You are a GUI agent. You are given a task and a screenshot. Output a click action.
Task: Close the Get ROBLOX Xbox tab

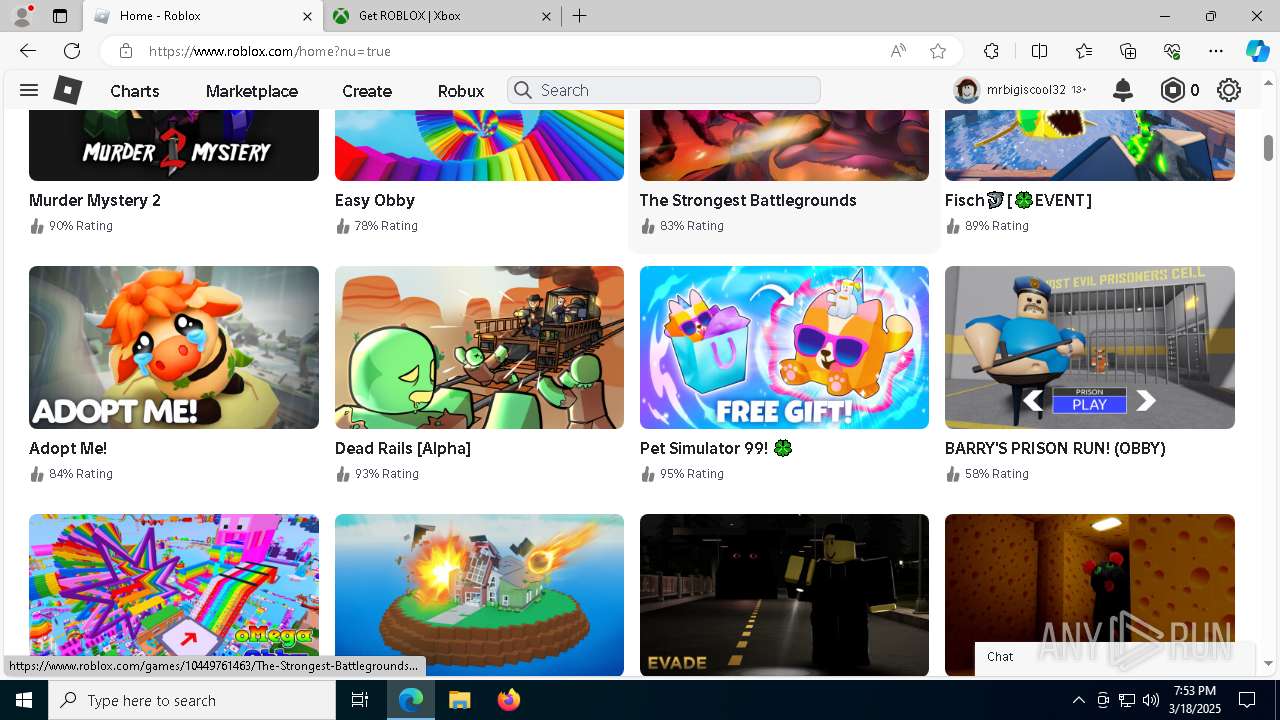pos(547,16)
